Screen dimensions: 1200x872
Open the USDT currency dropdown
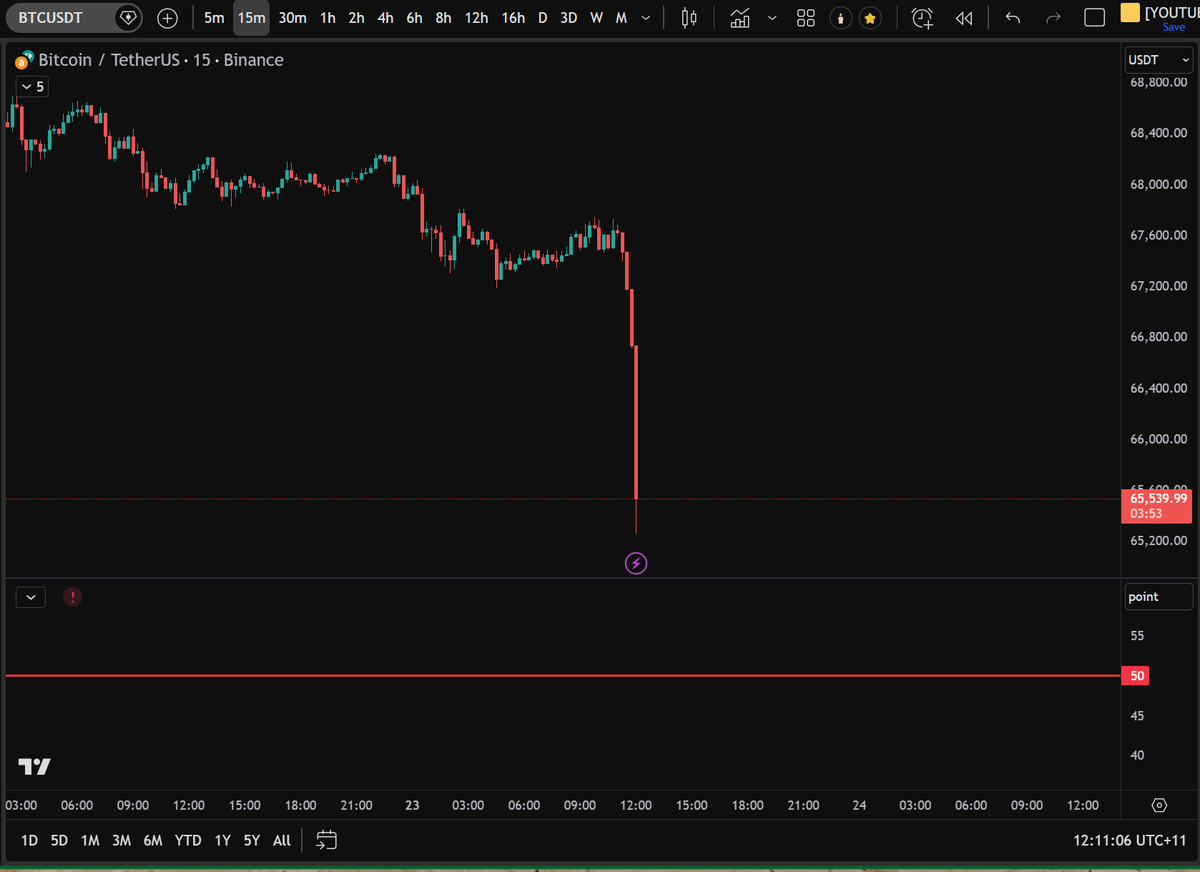1159,60
